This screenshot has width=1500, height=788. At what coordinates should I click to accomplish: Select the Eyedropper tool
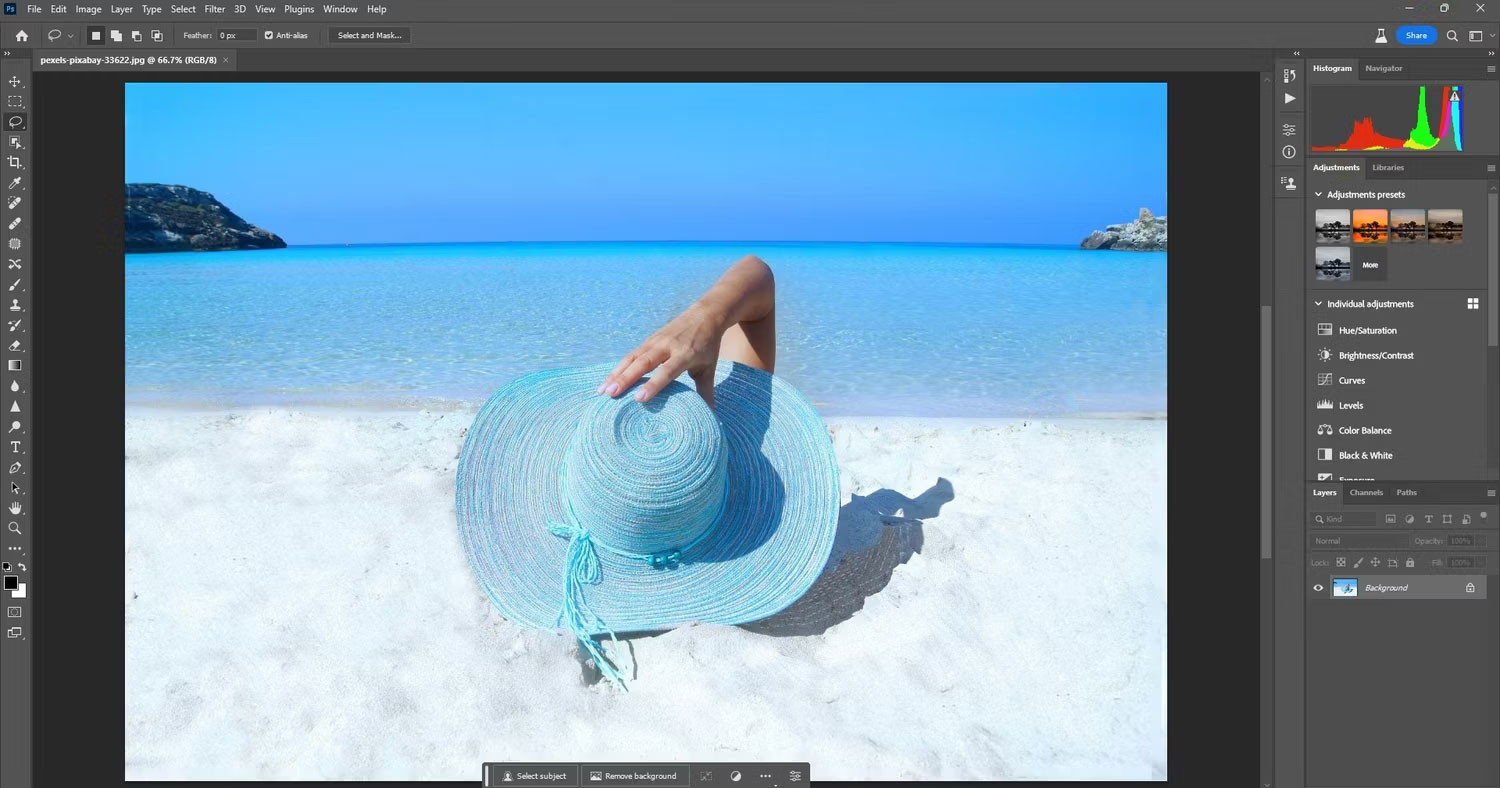(15, 183)
